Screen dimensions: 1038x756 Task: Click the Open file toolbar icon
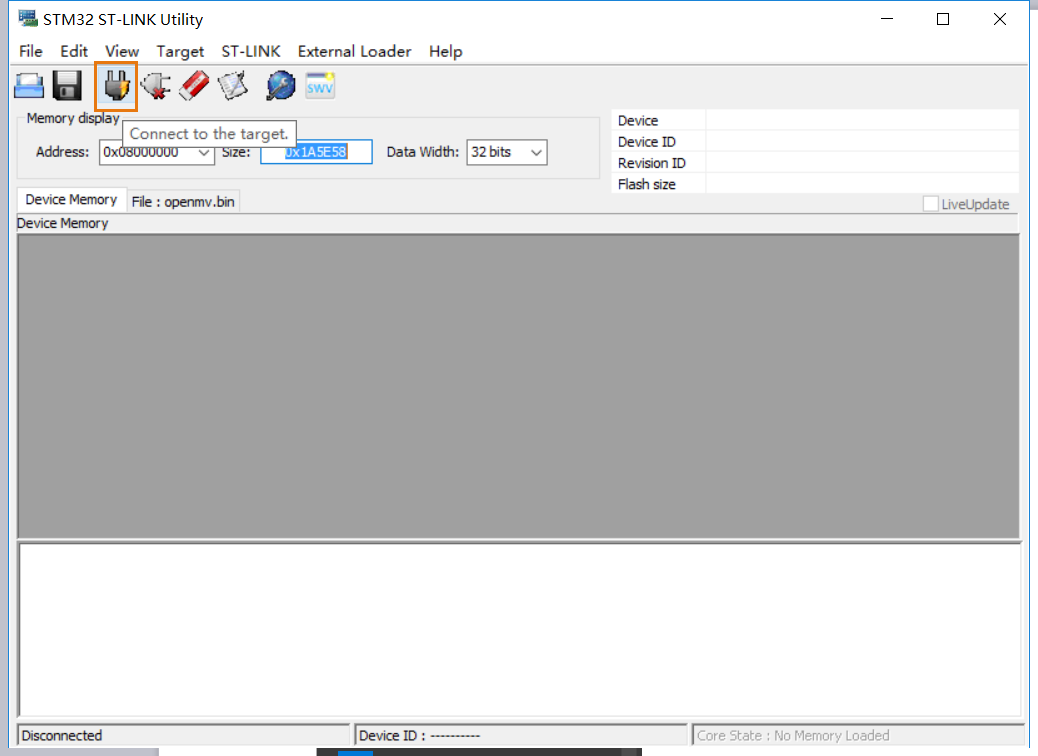(29, 86)
